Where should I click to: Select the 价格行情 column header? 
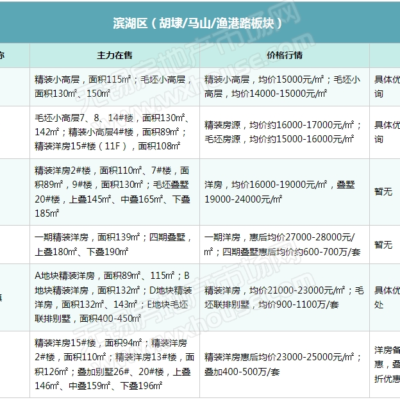[x=284, y=55]
